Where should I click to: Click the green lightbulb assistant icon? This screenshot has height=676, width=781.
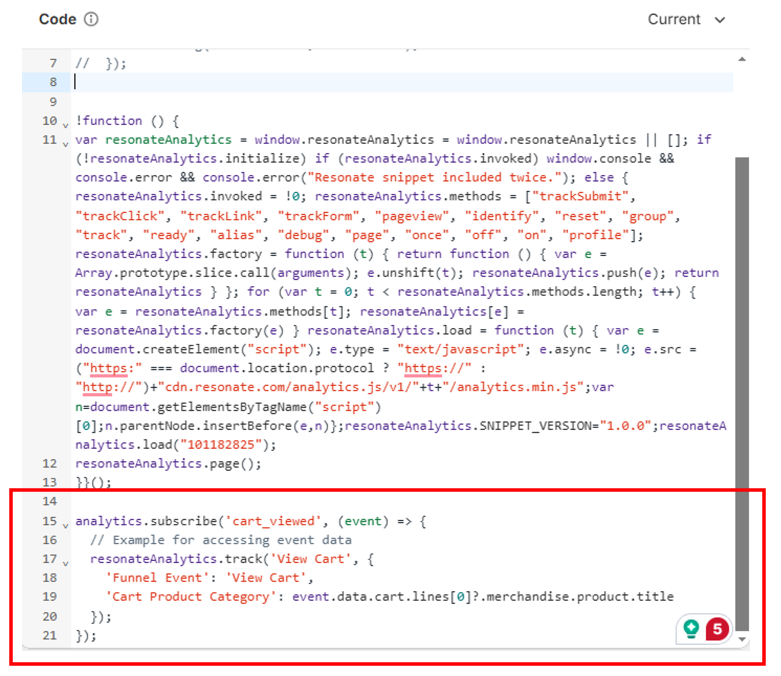[691, 629]
